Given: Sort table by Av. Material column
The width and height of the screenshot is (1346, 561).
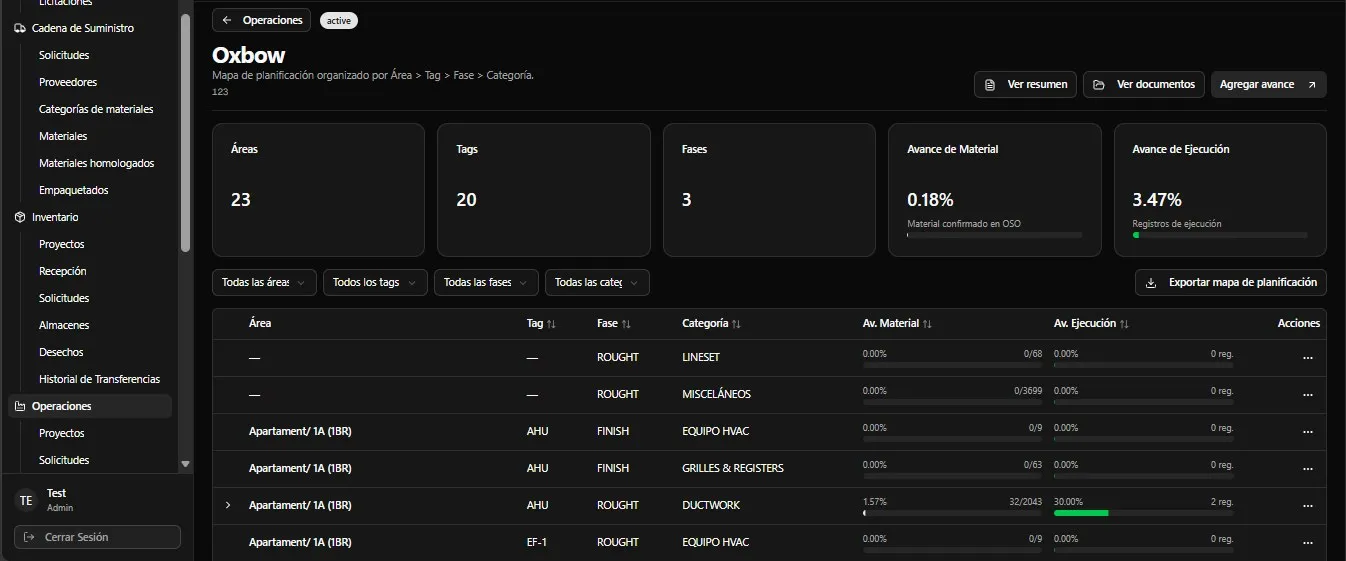Looking at the screenshot, I should pos(898,324).
